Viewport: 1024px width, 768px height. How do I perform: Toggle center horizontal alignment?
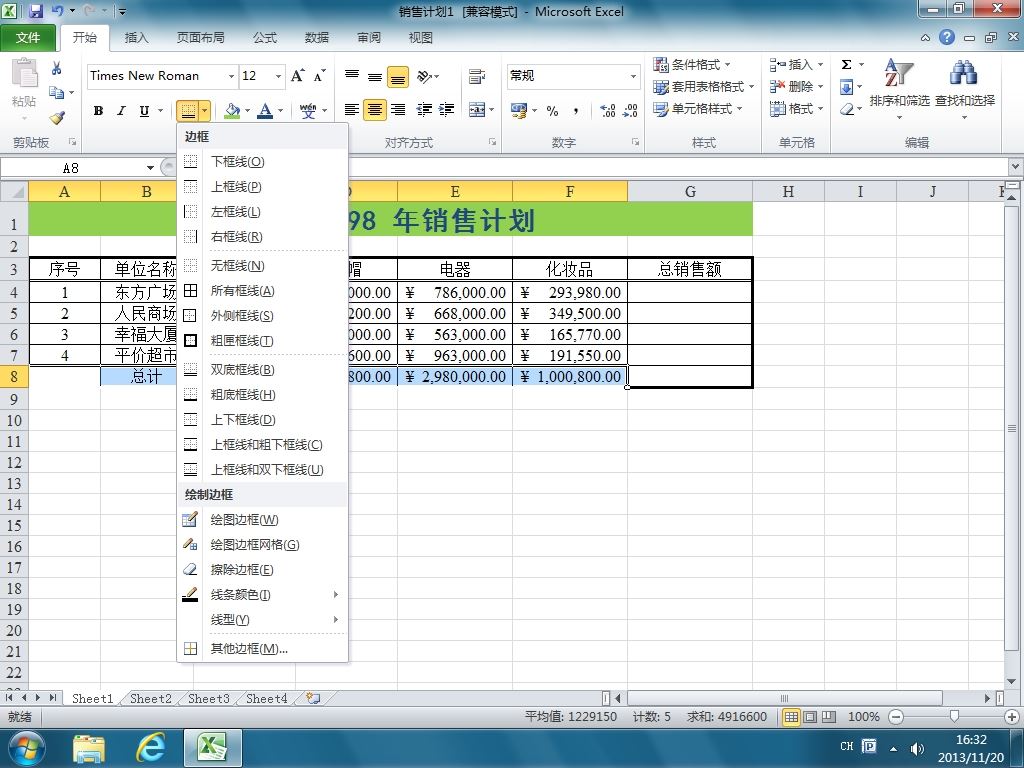[x=375, y=110]
